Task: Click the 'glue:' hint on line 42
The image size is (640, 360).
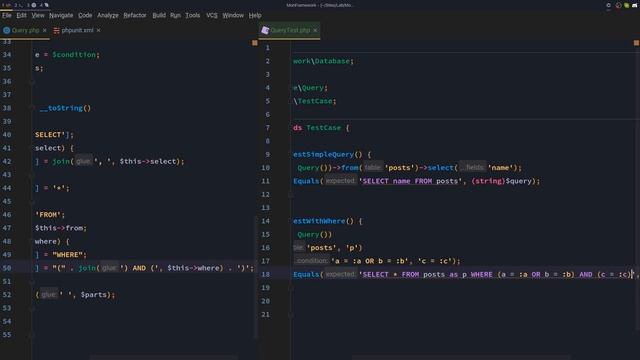Action: (83, 161)
